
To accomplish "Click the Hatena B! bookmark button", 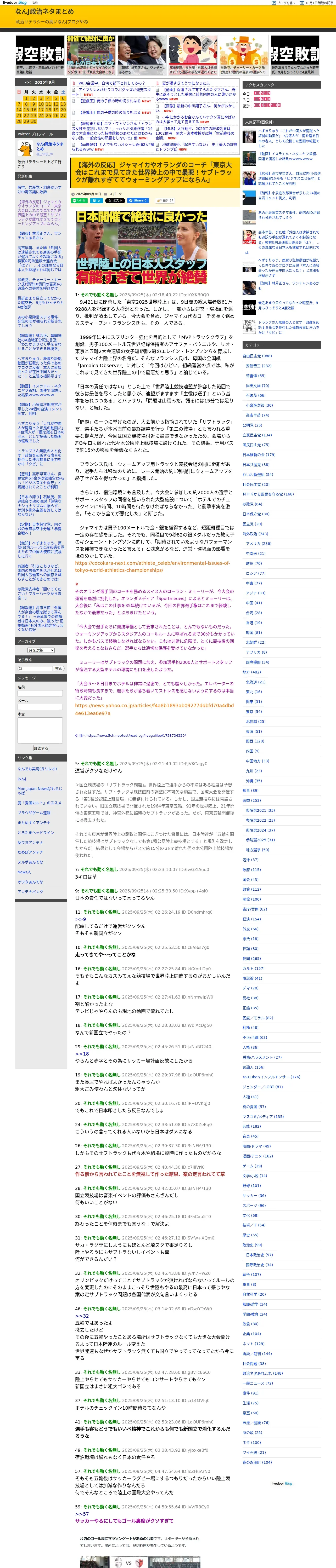I will click(96, 200).
